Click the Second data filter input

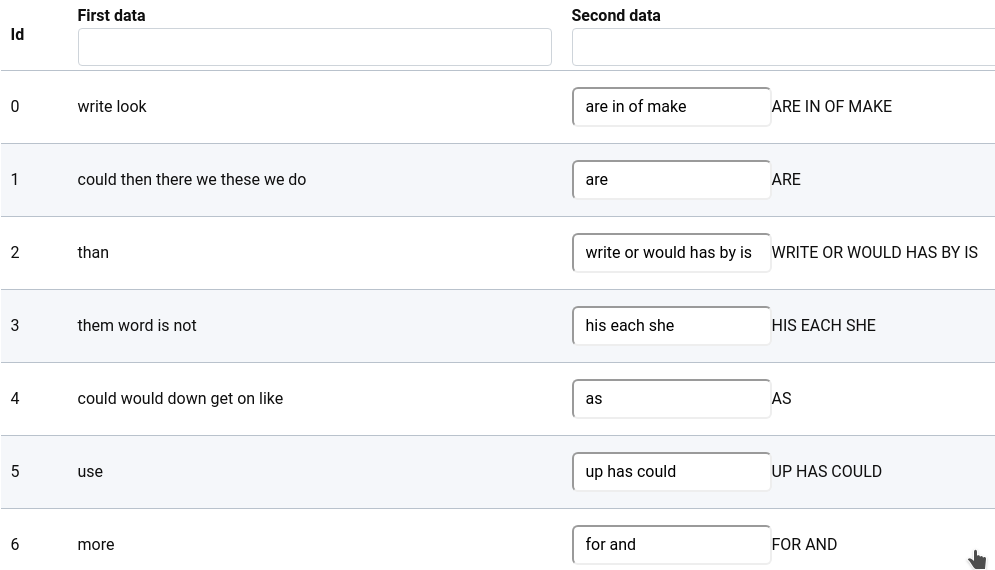click(783, 47)
